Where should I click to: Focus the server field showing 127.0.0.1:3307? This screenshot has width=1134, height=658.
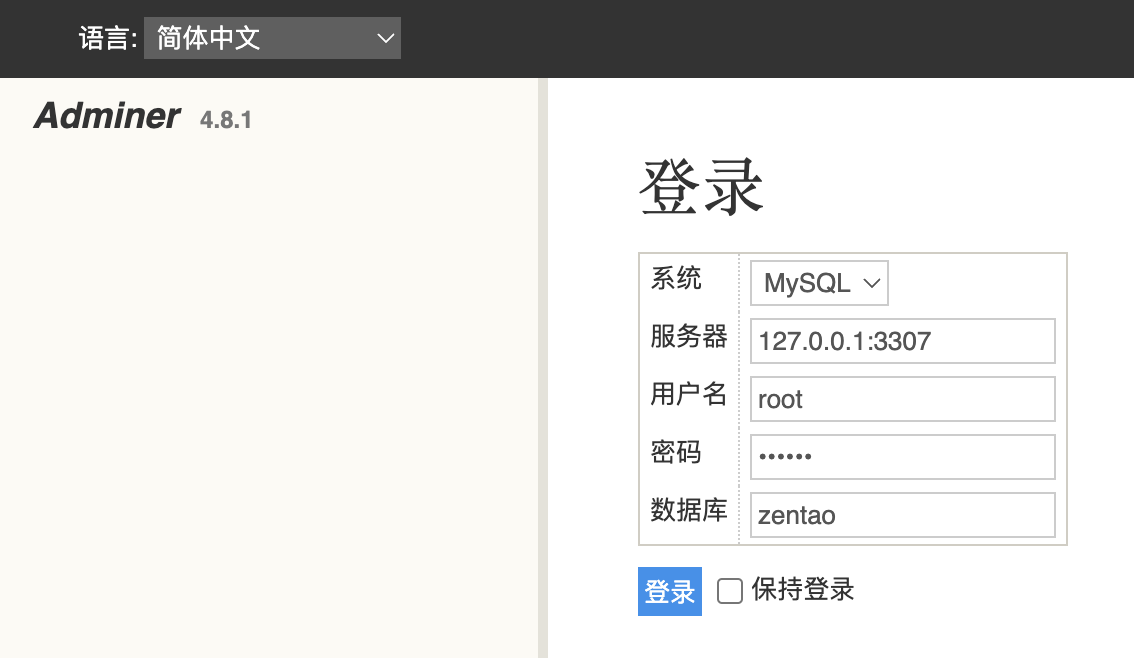point(902,341)
